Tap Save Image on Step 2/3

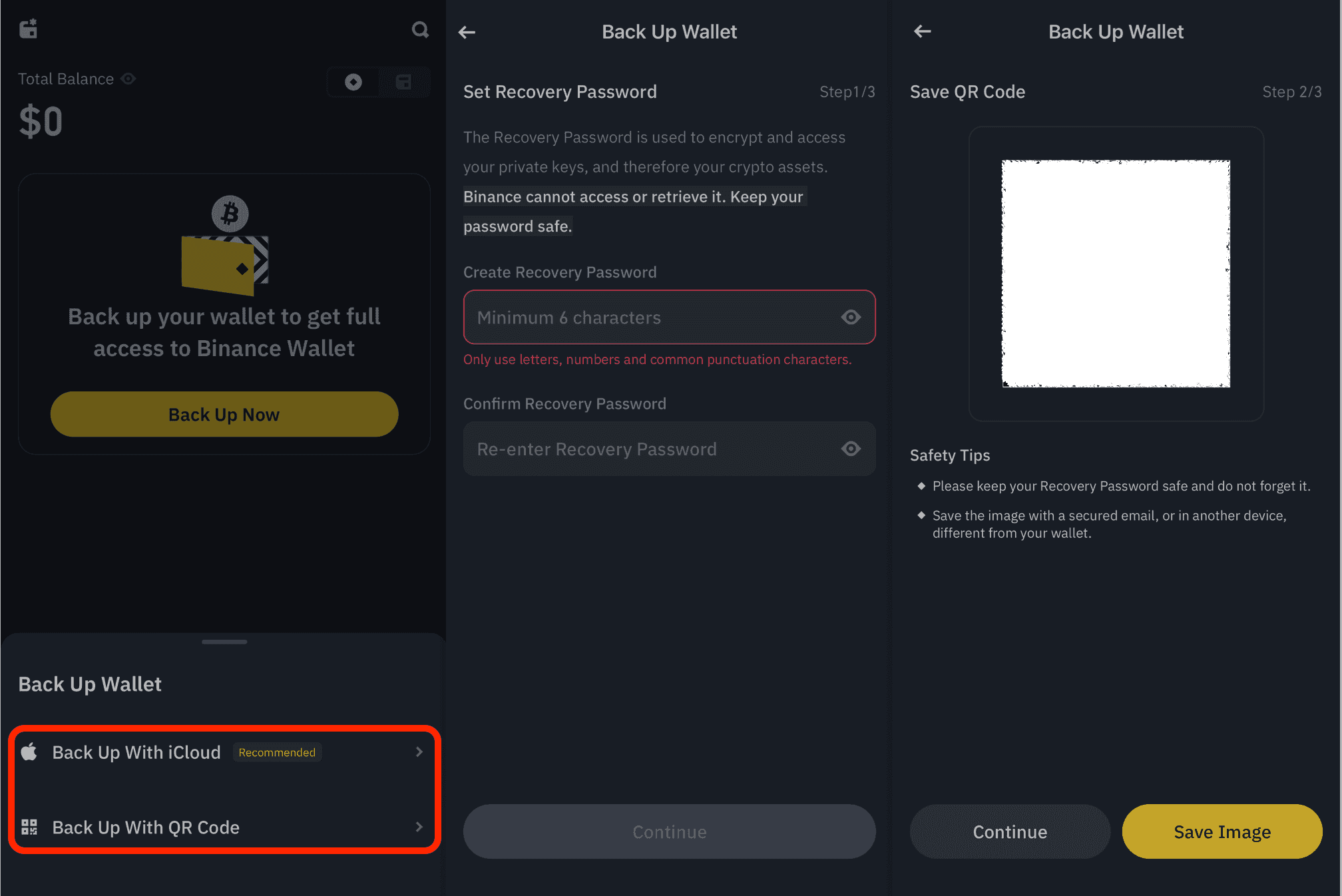[x=1222, y=831]
